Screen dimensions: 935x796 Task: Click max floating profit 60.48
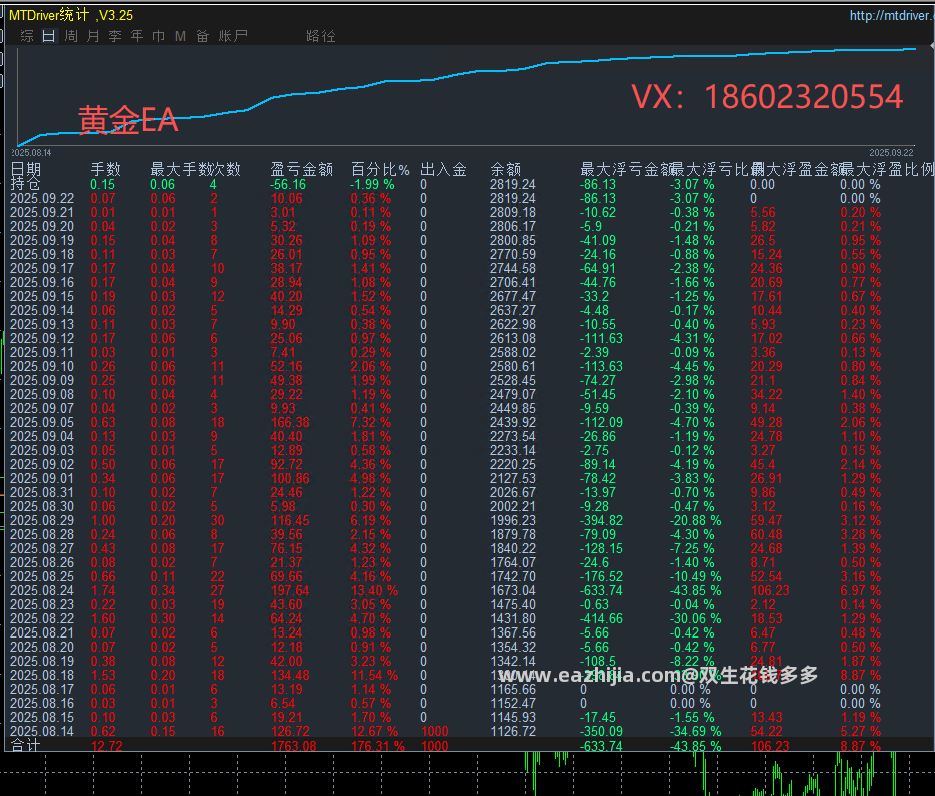766,535
